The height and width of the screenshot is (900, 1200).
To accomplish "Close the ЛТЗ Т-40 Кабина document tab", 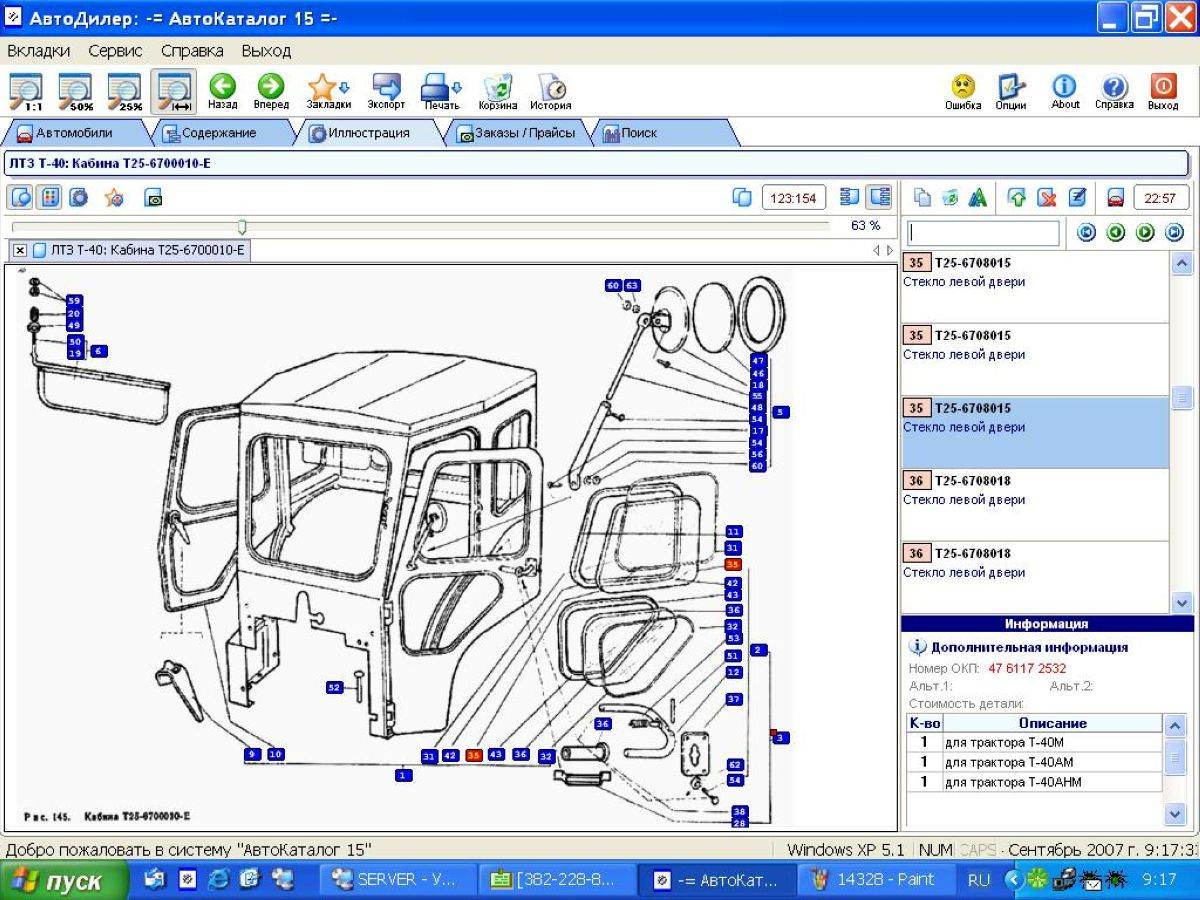I will [x=20, y=250].
